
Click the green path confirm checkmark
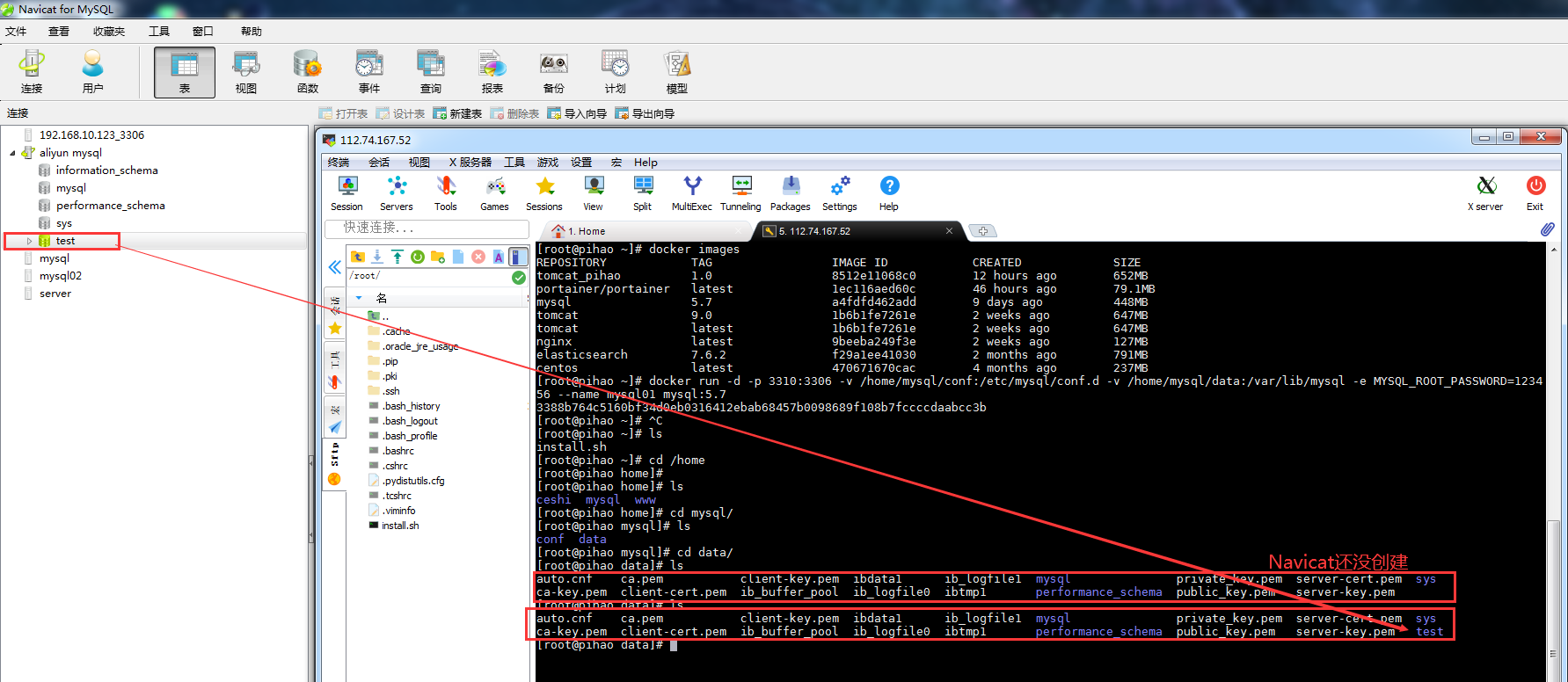point(519,277)
